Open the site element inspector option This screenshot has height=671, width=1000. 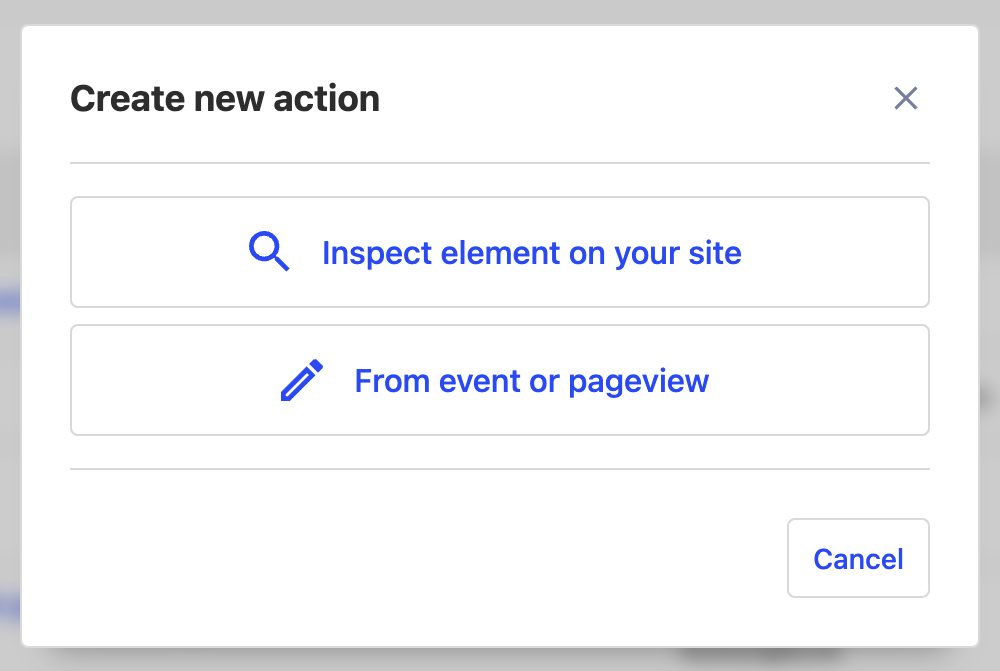pyautogui.click(x=500, y=252)
